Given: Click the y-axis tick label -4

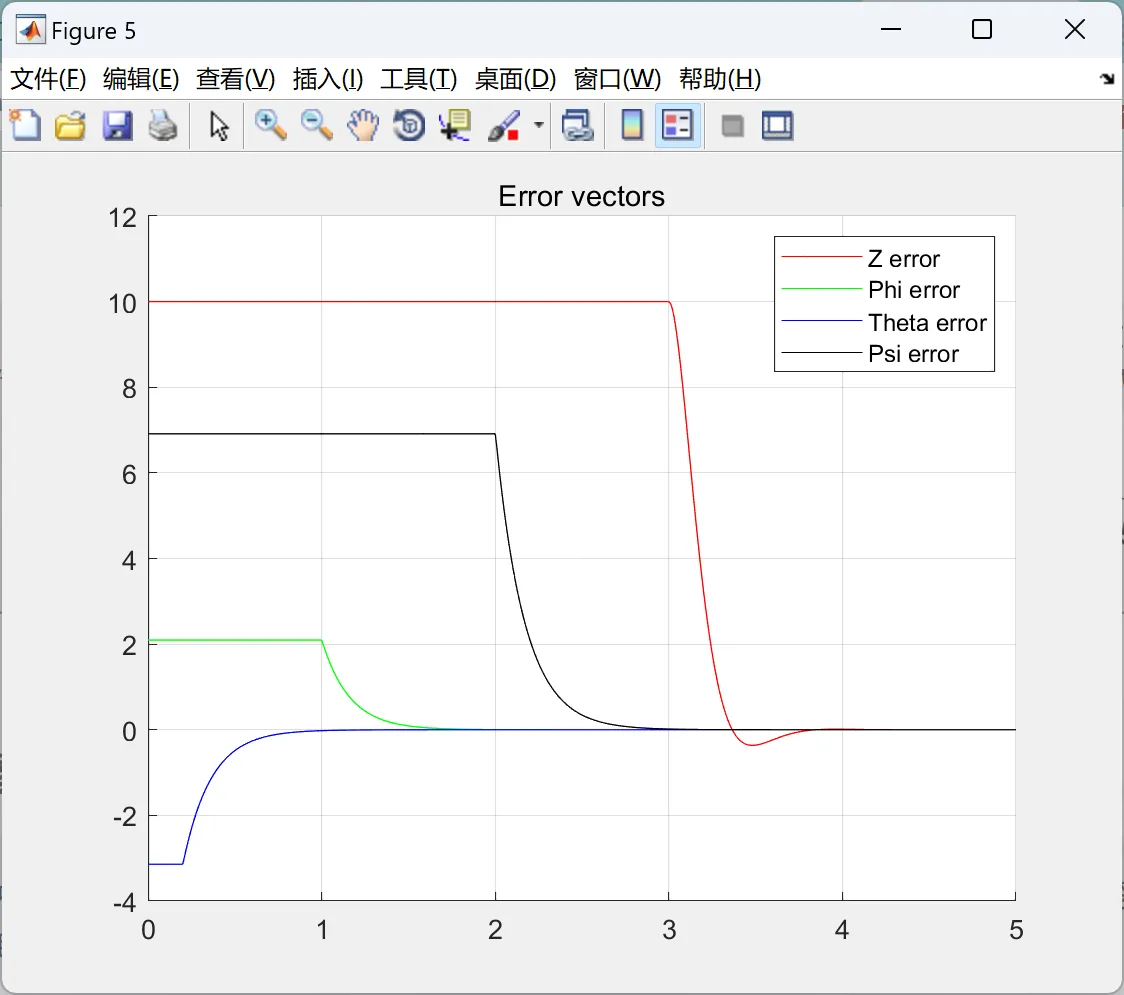Looking at the screenshot, I should [x=125, y=902].
